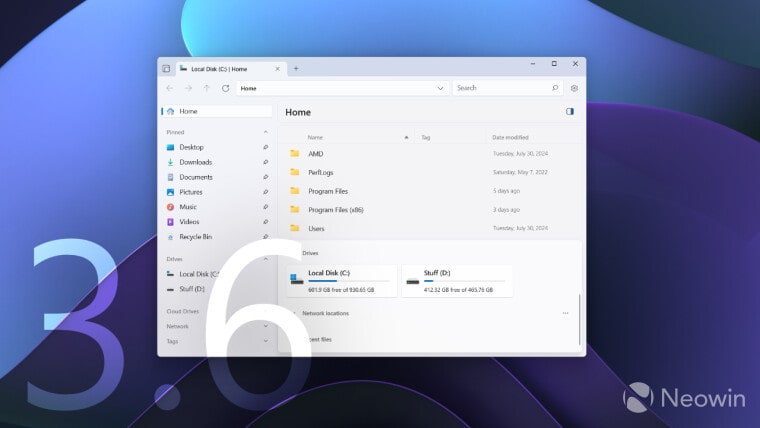
Task: Click the Search box
Action: pos(507,88)
